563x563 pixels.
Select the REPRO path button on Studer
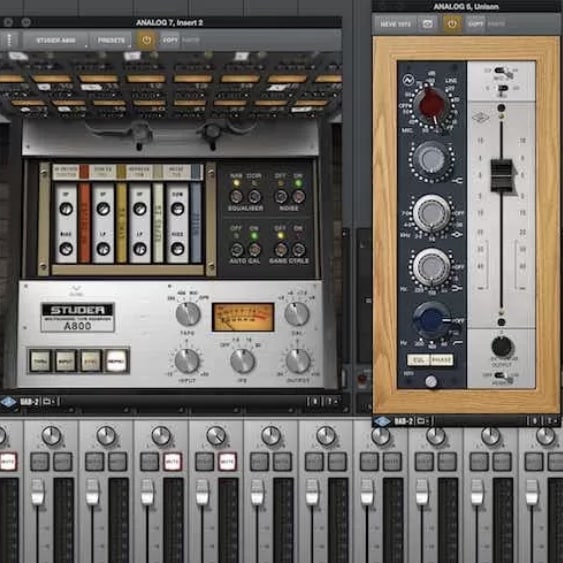[x=117, y=361]
